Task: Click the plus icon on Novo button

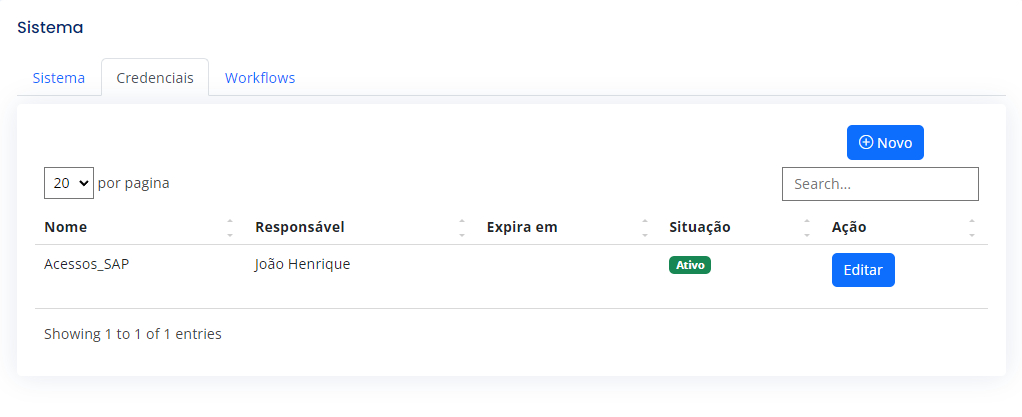Action: pos(866,142)
